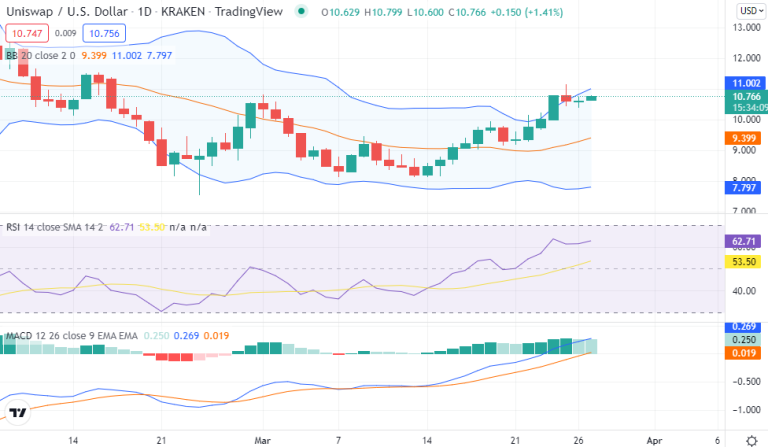Click the TradingView logo icon

[17, 413]
